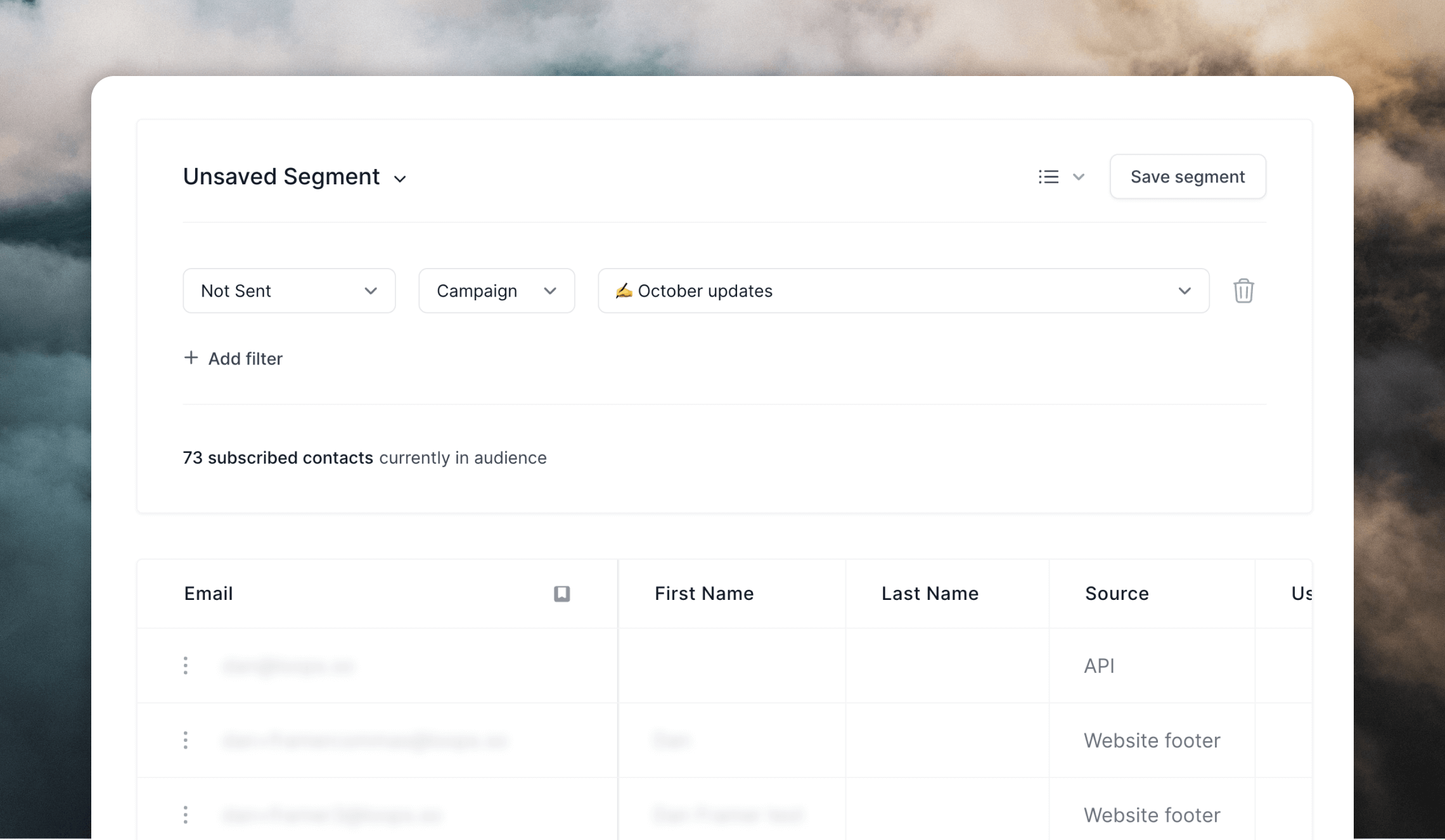Open the Not Sent condition dropdown

289,291
